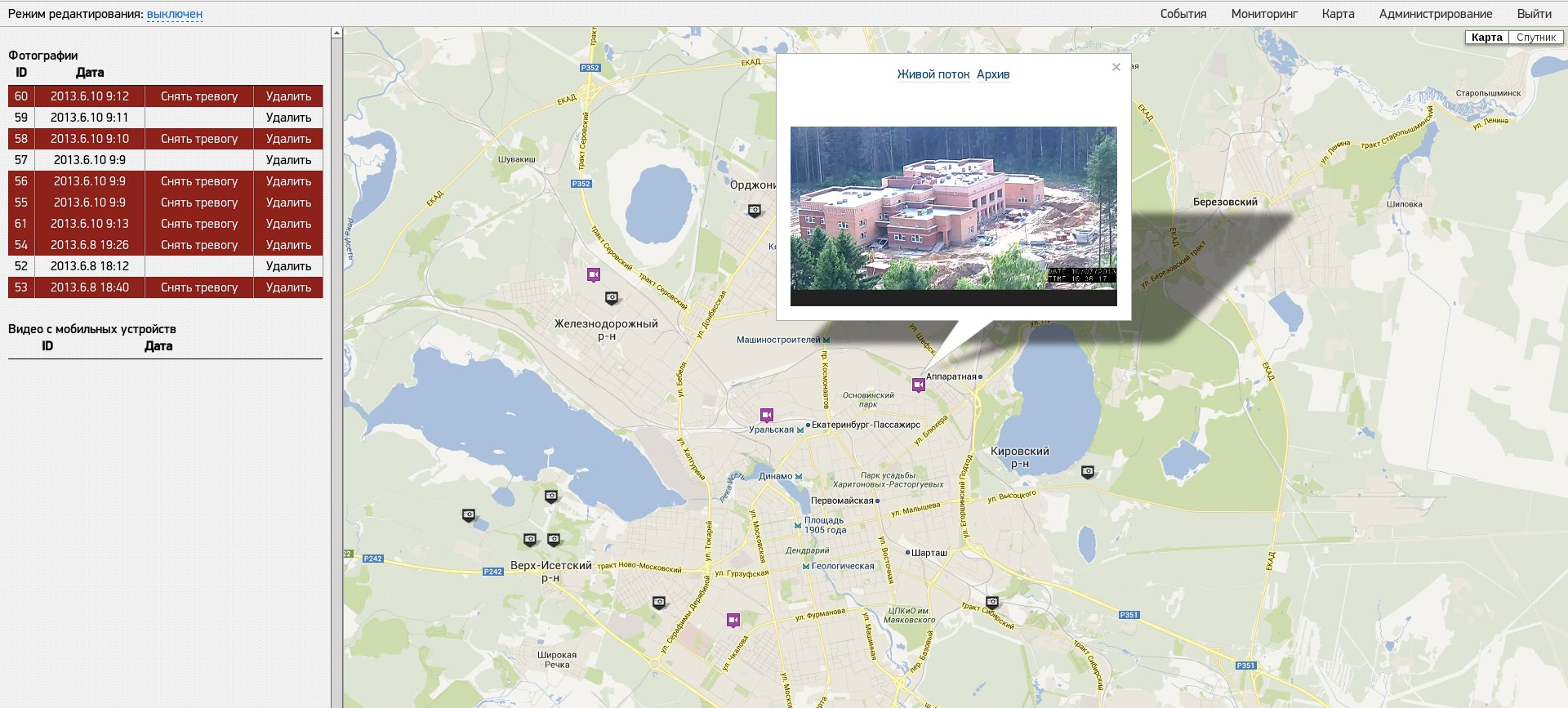Image resolution: width=1568 pixels, height=708 pixels.
Task: Open Архив link in popup
Action: pos(993,74)
